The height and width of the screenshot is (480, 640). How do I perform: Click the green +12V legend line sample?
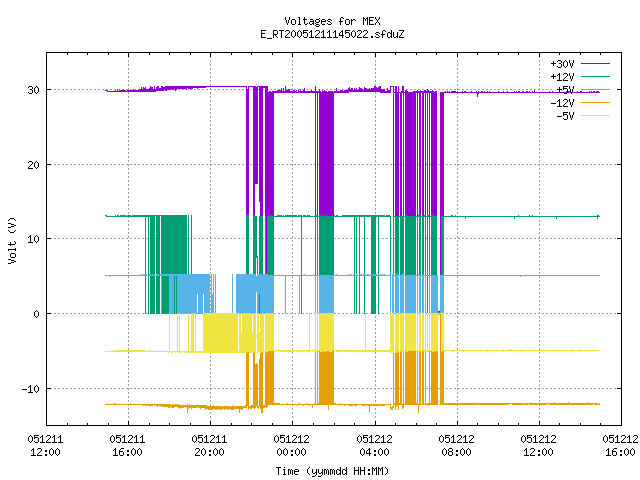coord(595,76)
